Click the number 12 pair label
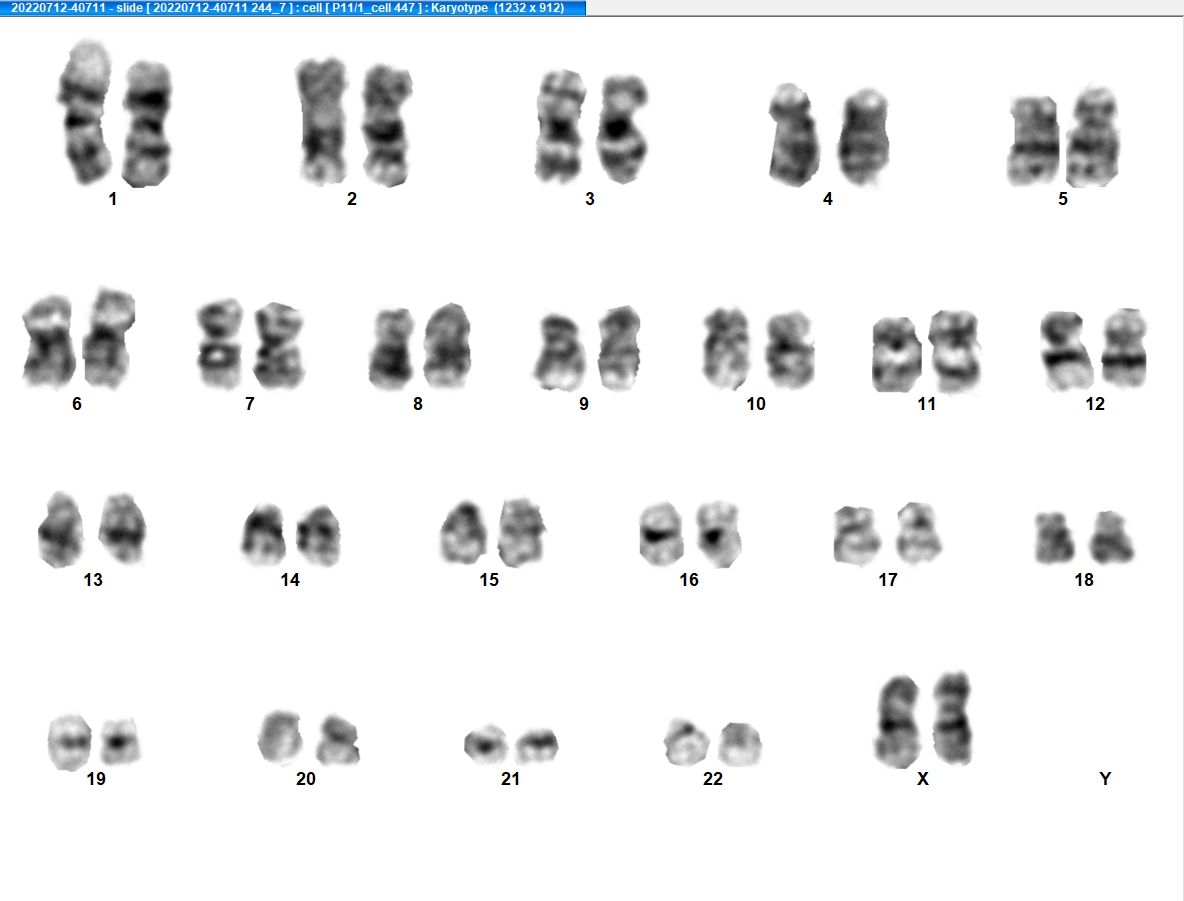The height and width of the screenshot is (901, 1184). click(x=1095, y=404)
